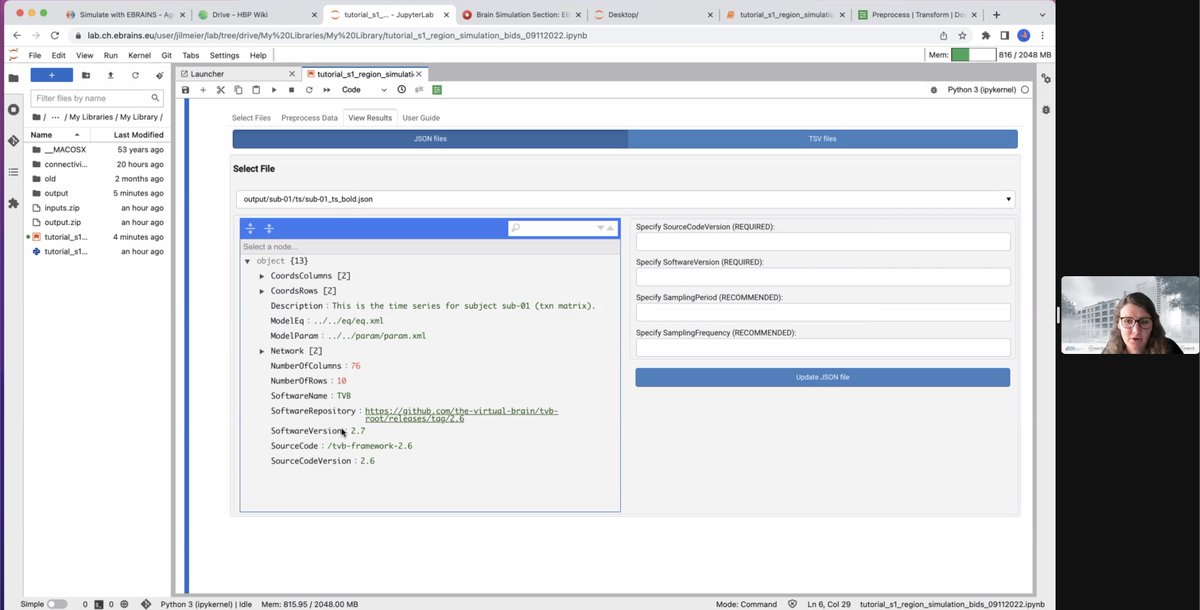Image resolution: width=1200 pixels, height=610 pixels.
Task: Open the property inspector gears icon
Action: tap(1046, 78)
